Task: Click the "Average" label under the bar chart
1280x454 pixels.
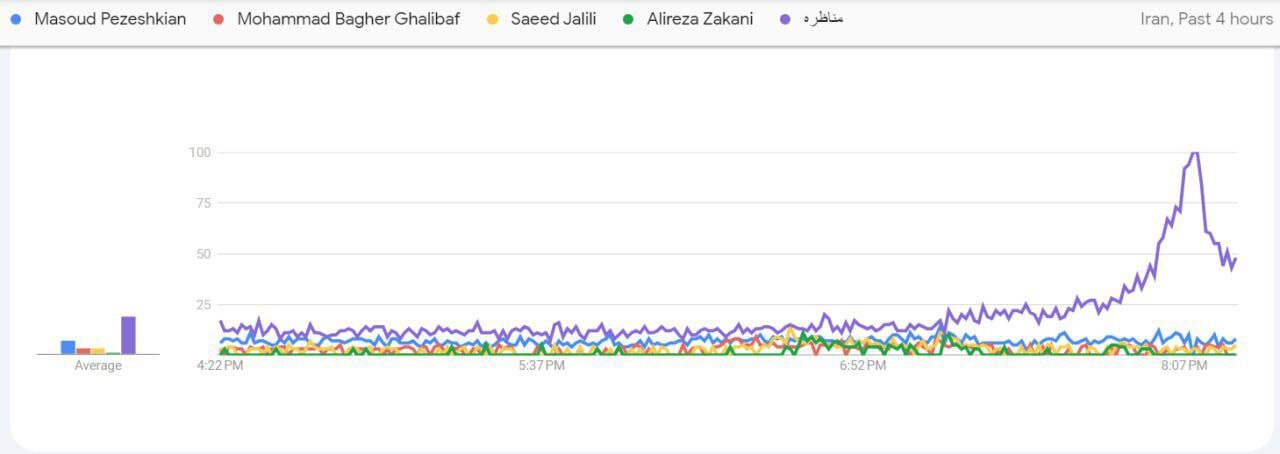Action: pyautogui.click(x=98, y=366)
